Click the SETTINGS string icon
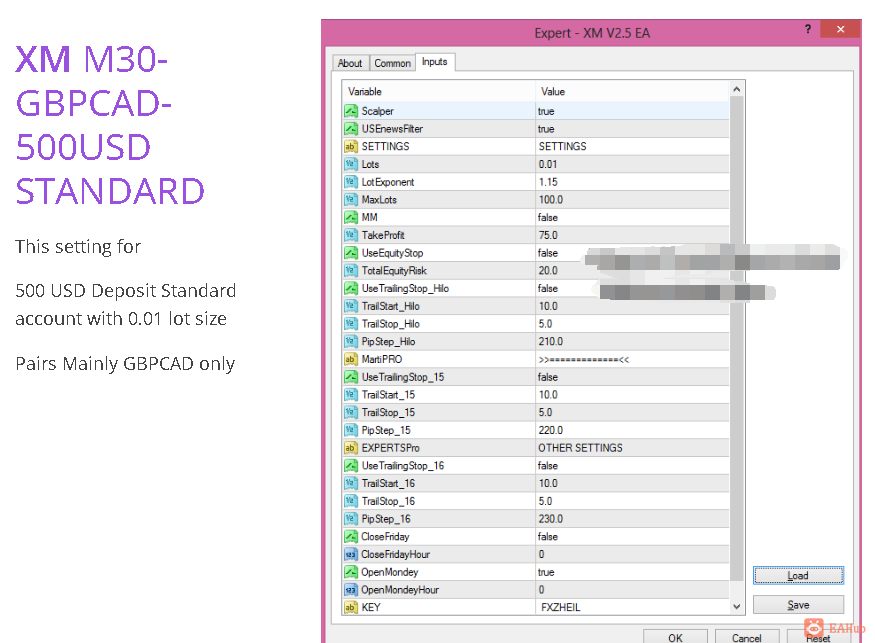Image resolution: width=875 pixels, height=643 pixels. pos(350,146)
